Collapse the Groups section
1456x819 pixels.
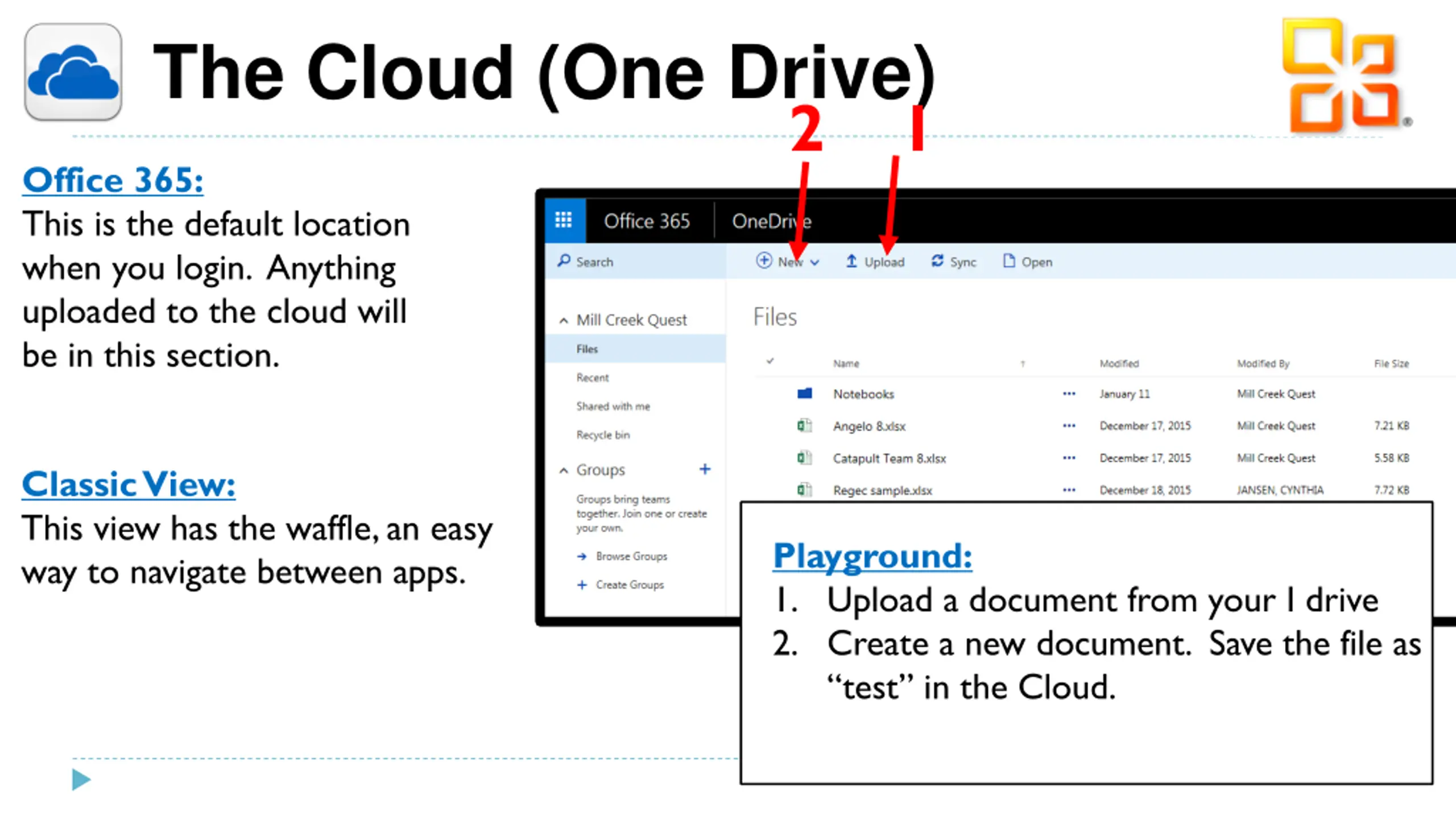tap(564, 470)
